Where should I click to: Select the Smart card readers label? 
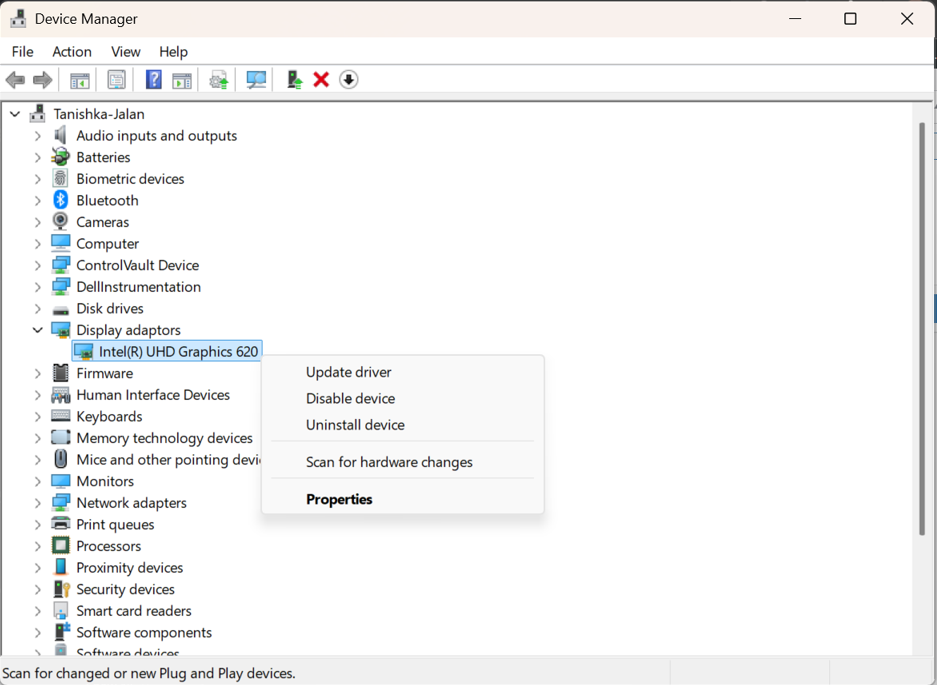(134, 611)
